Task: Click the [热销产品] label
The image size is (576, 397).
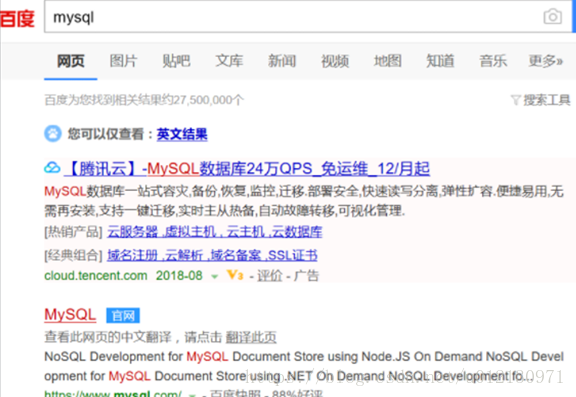Action: pos(73,232)
